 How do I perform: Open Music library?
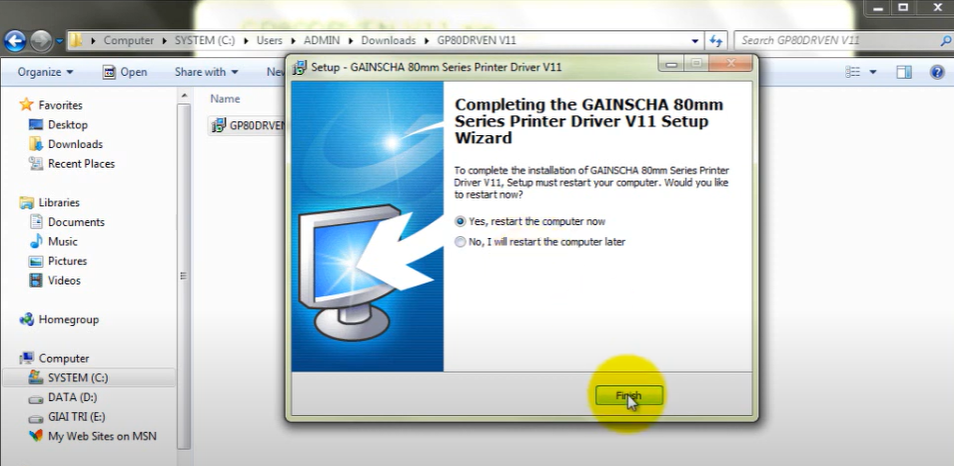(x=54, y=242)
